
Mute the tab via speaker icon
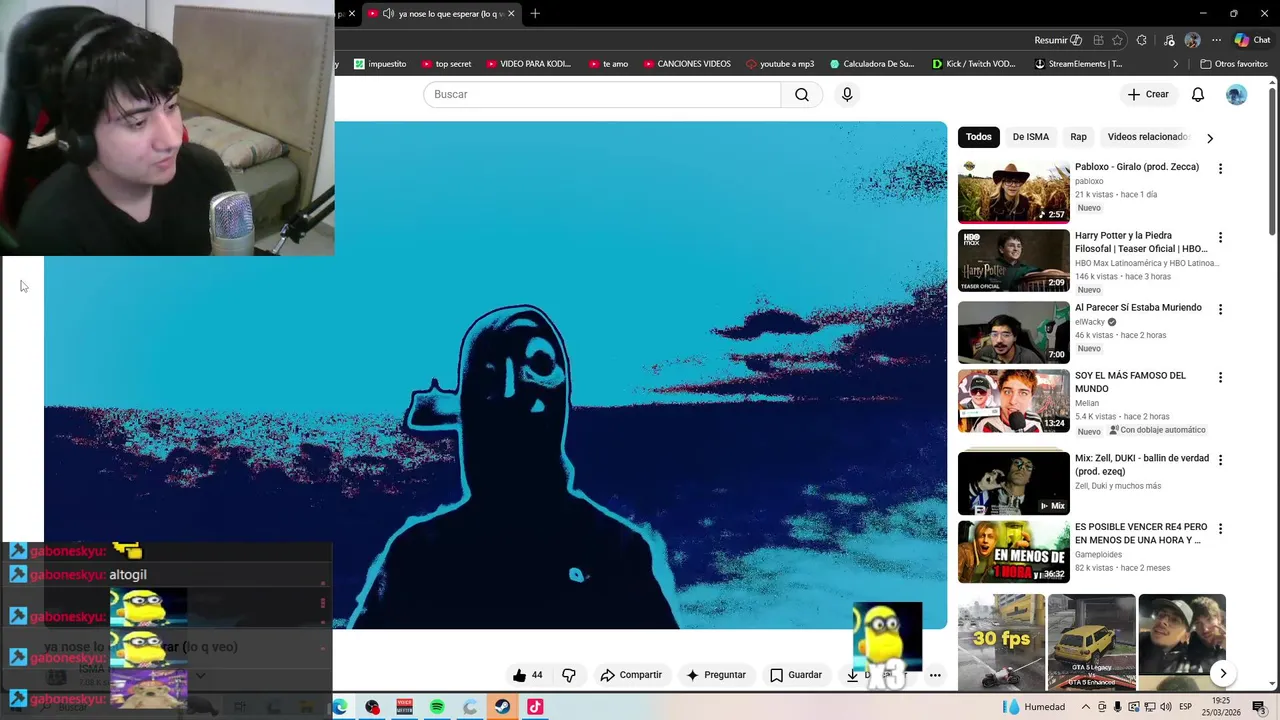388,14
